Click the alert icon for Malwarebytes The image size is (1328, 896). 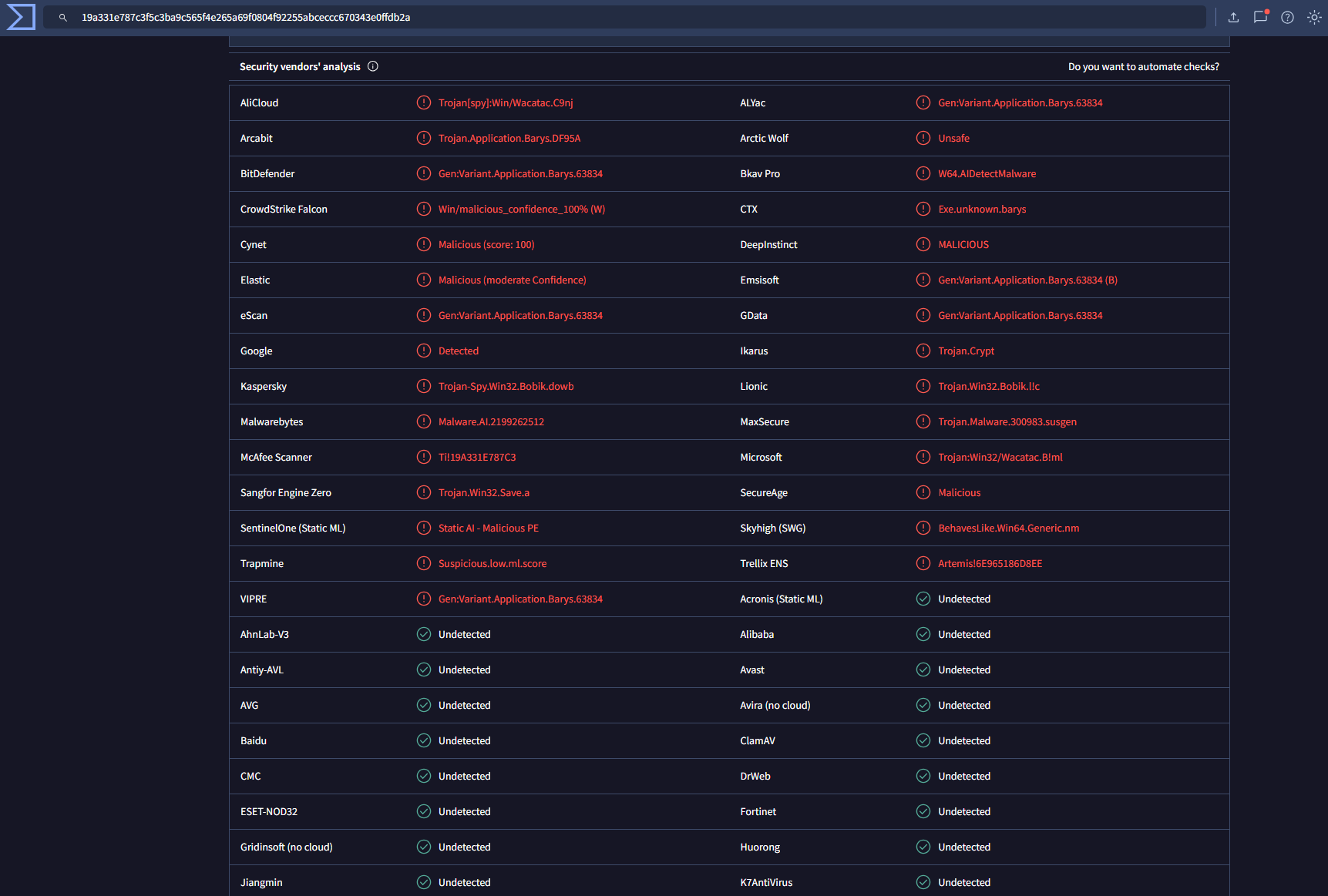pos(424,421)
